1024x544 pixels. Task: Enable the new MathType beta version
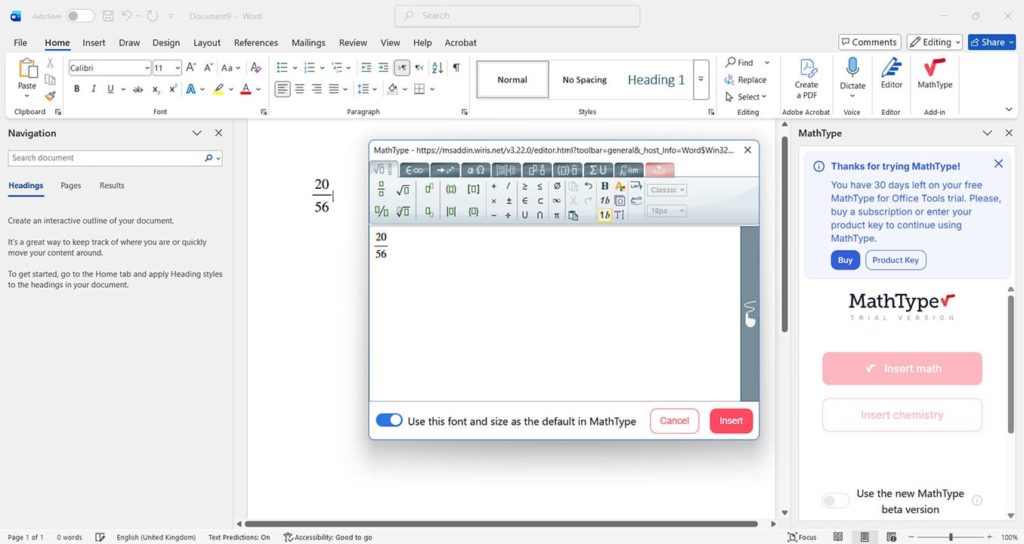(x=835, y=501)
